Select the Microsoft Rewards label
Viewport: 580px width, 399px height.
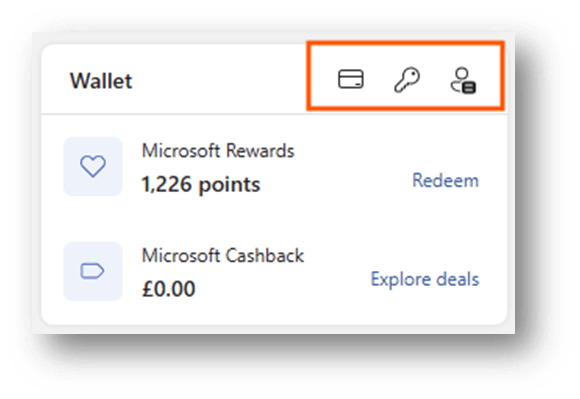click(x=218, y=151)
